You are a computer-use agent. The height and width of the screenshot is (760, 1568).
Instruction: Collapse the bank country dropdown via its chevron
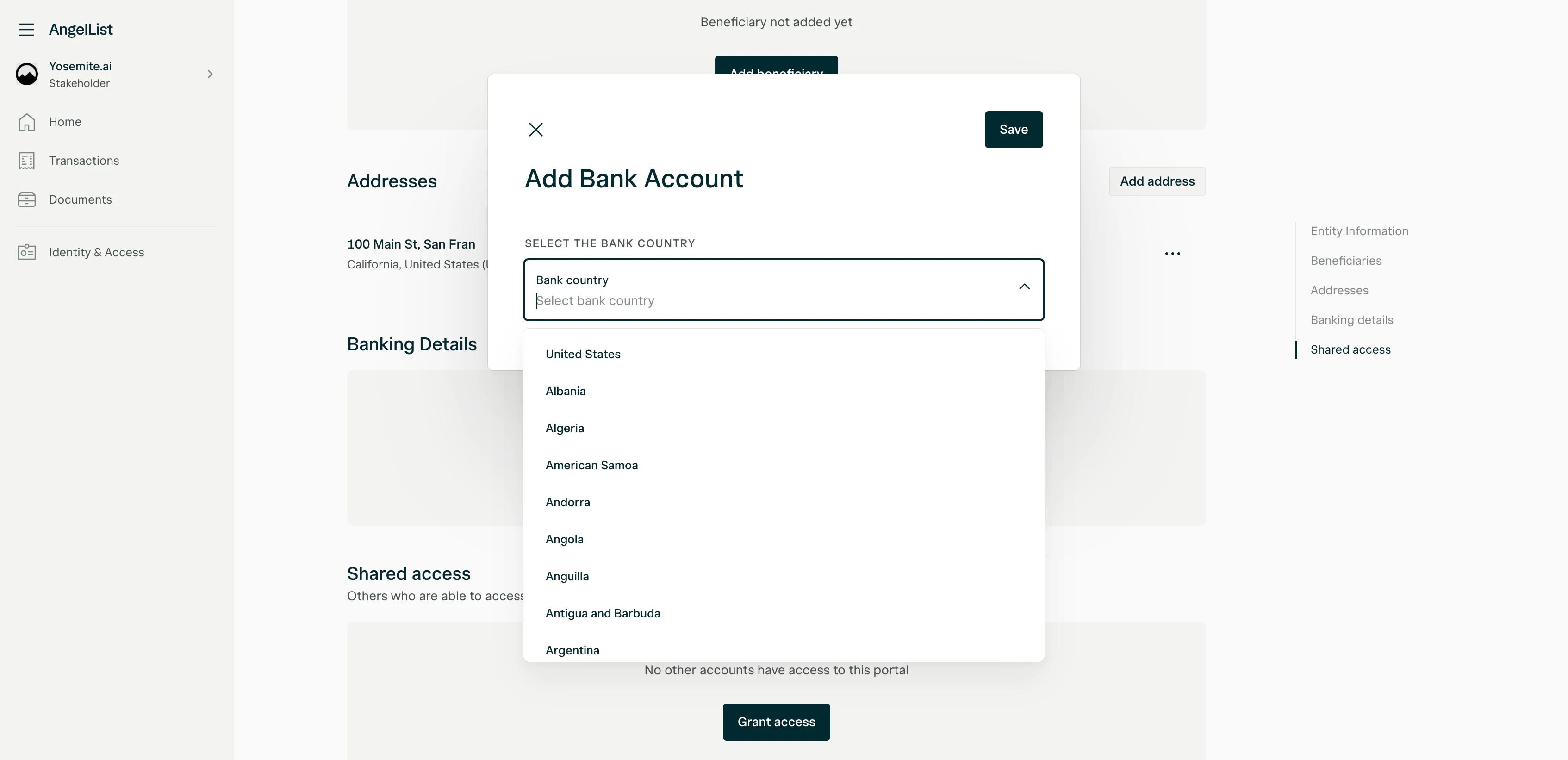click(1024, 286)
